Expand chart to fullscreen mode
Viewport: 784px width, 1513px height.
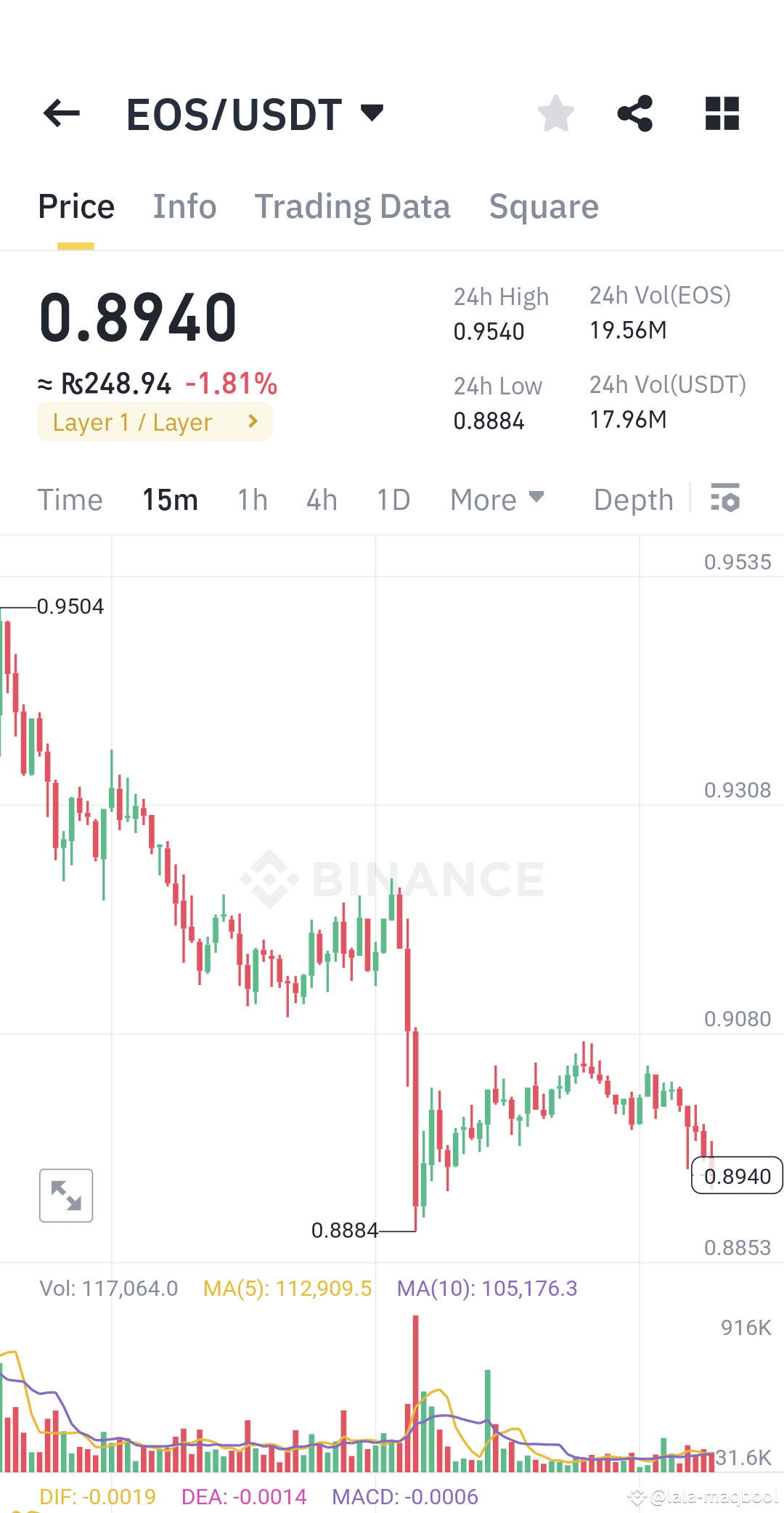pyautogui.click(x=65, y=1195)
